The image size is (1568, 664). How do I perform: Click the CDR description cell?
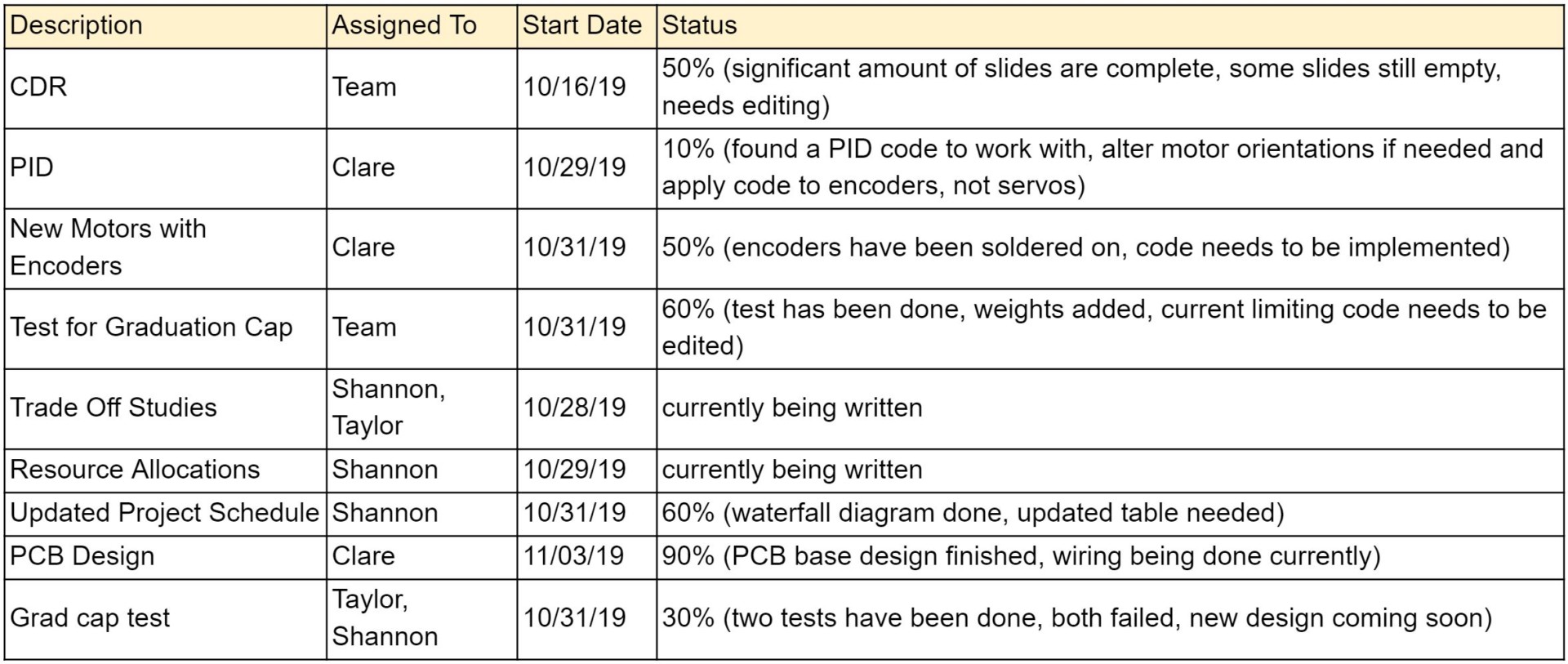pyautogui.click(x=166, y=88)
